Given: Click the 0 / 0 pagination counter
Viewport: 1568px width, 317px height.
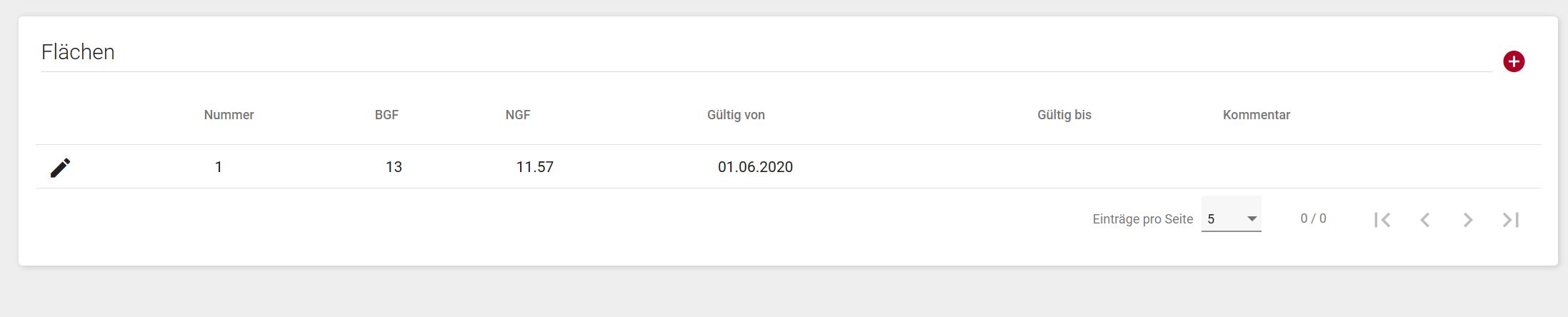Looking at the screenshot, I should pyautogui.click(x=1313, y=218).
